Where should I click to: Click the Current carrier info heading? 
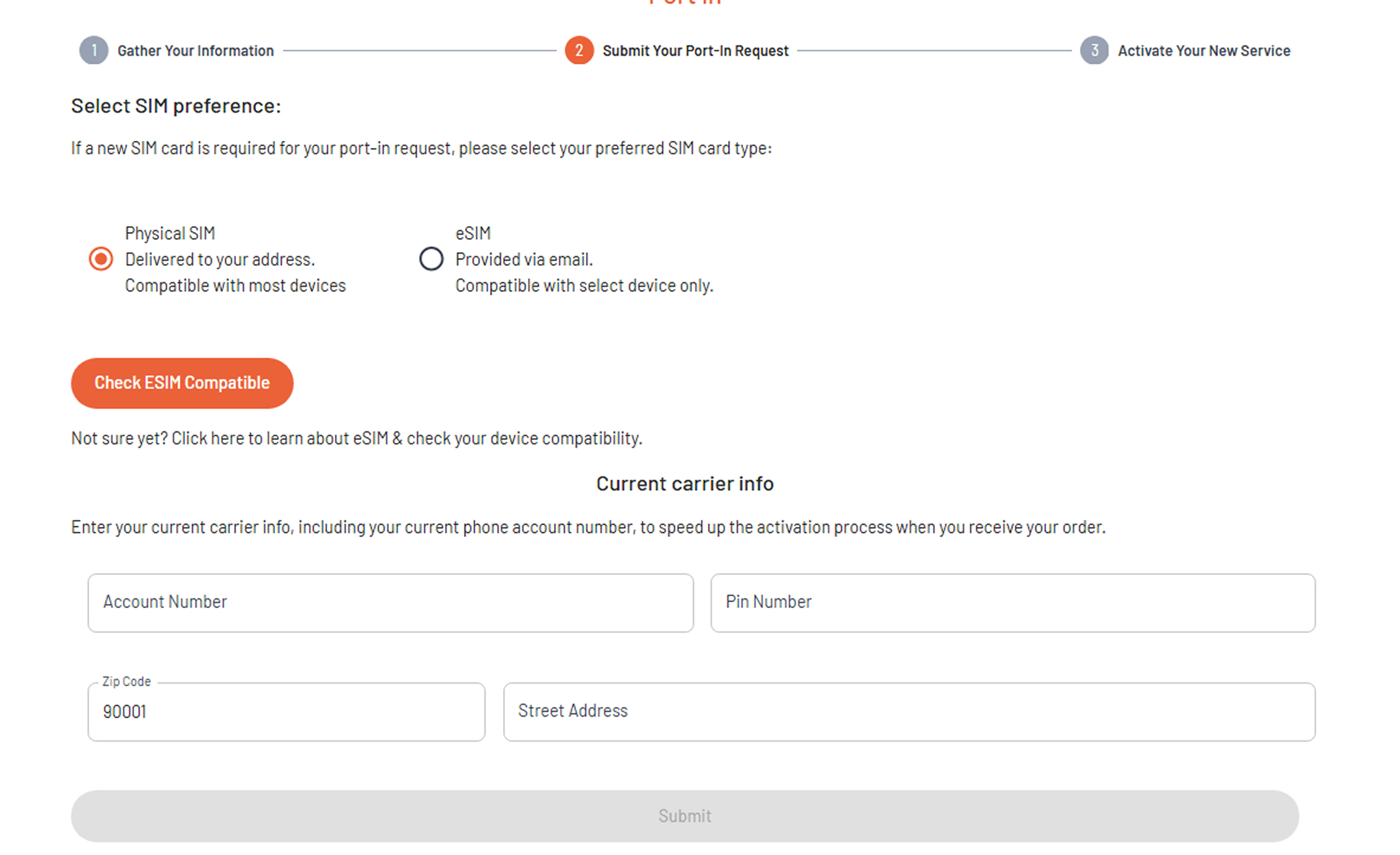[x=684, y=483]
